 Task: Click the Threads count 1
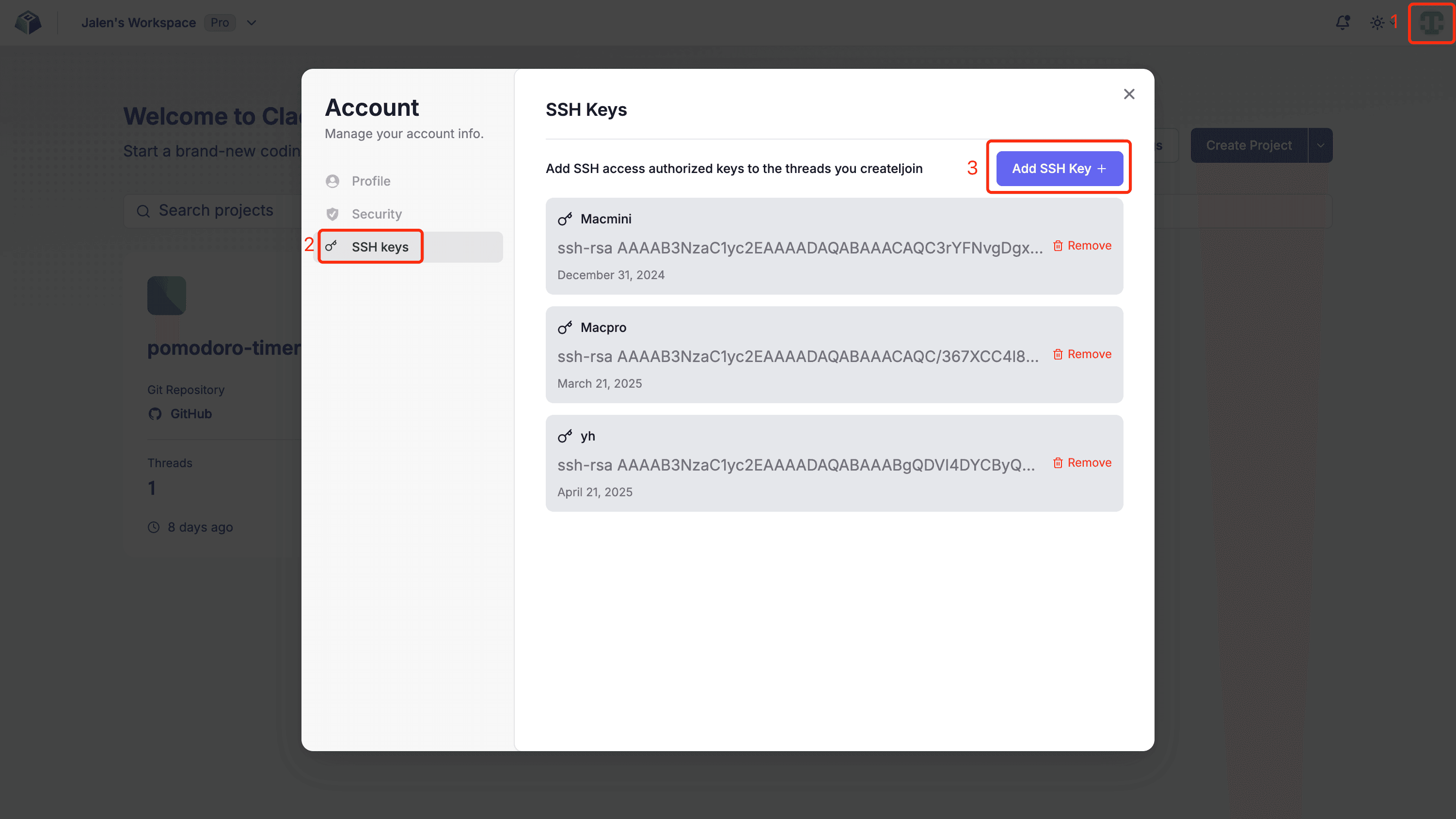point(152,488)
